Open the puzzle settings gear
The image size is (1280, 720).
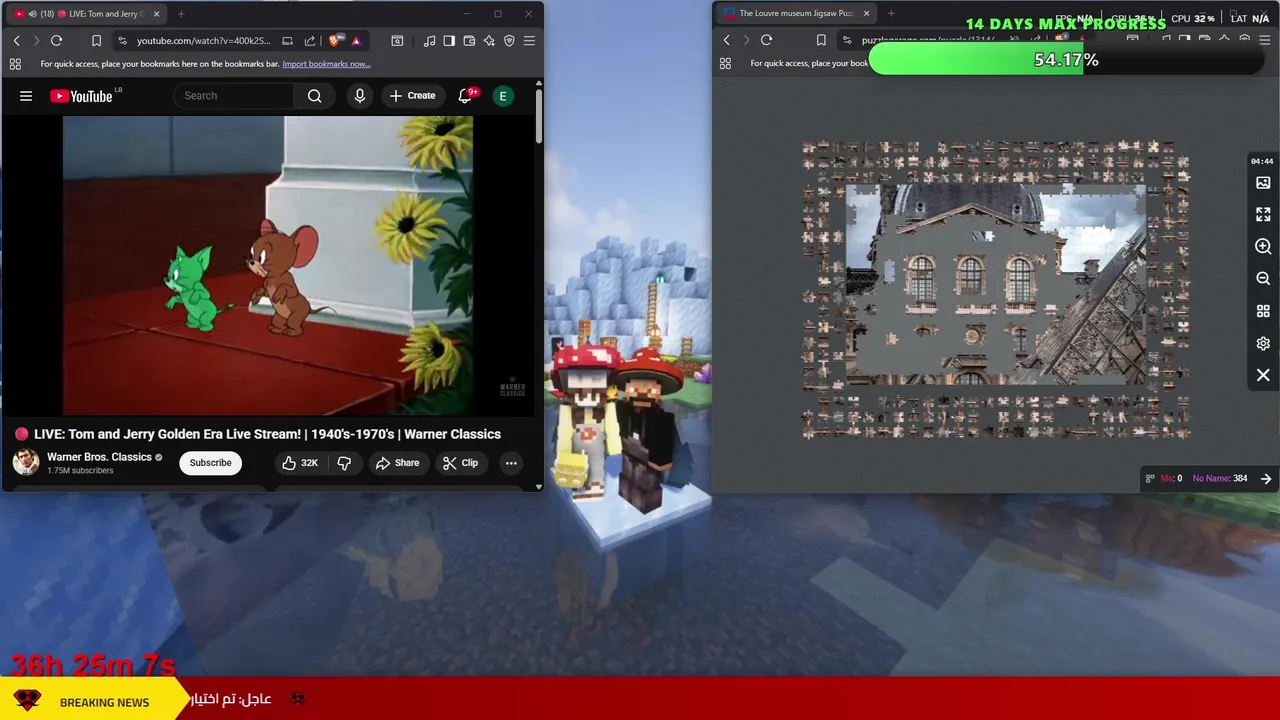(1263, 343)
